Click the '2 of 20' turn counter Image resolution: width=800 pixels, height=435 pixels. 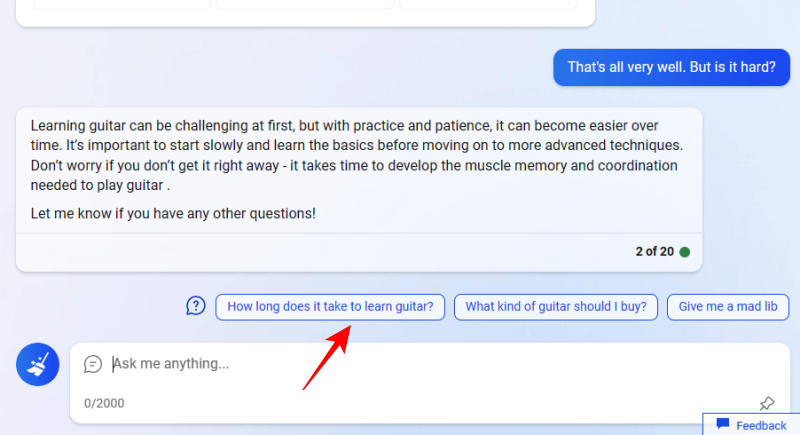tap(654, 252)
